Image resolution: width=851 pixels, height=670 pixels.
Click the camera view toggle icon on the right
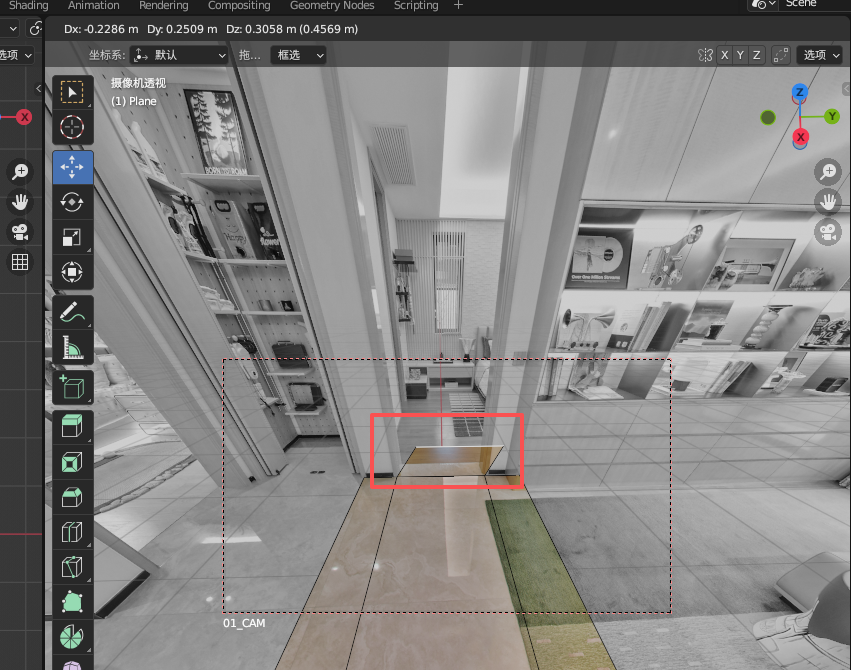pos(828,232)
